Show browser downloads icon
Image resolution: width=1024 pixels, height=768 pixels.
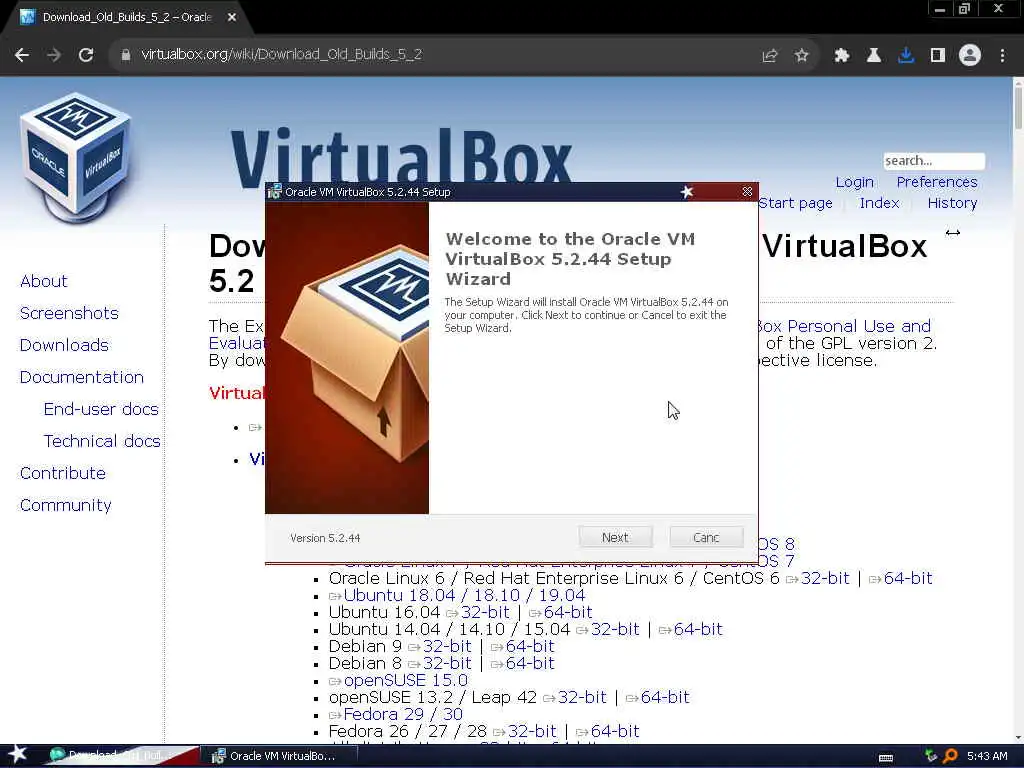(x=906, y=56)
